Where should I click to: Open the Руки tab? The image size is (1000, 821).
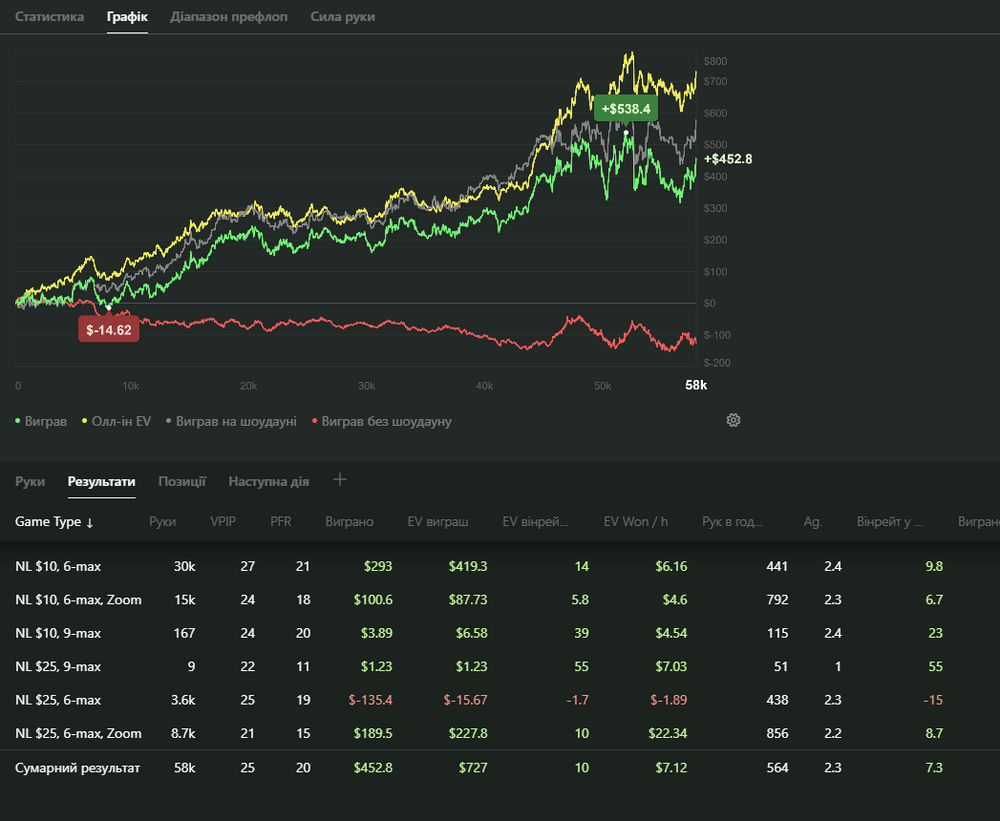30,481
